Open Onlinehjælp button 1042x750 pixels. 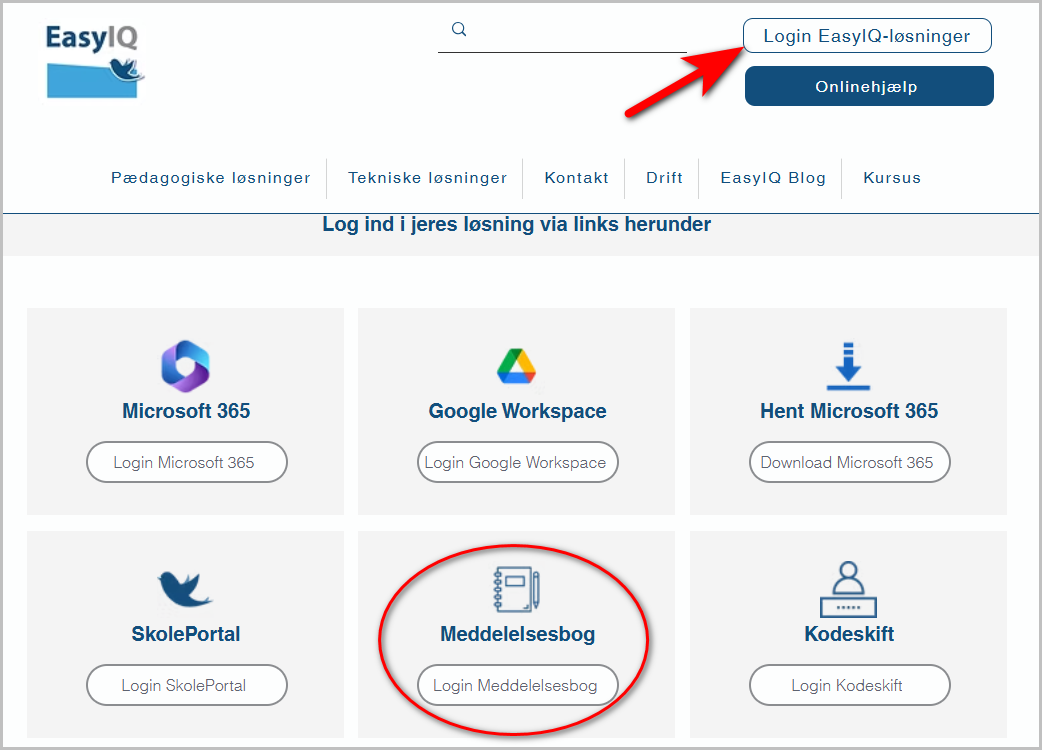coord(869,86)
